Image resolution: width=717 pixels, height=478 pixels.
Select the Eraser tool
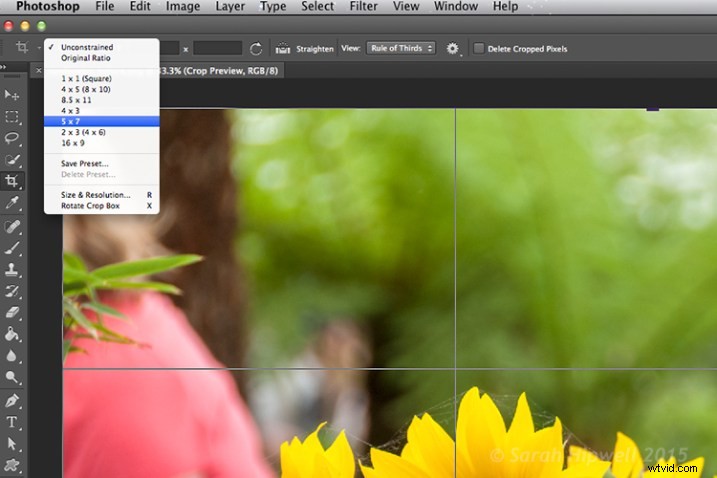[x=11, y=313]
